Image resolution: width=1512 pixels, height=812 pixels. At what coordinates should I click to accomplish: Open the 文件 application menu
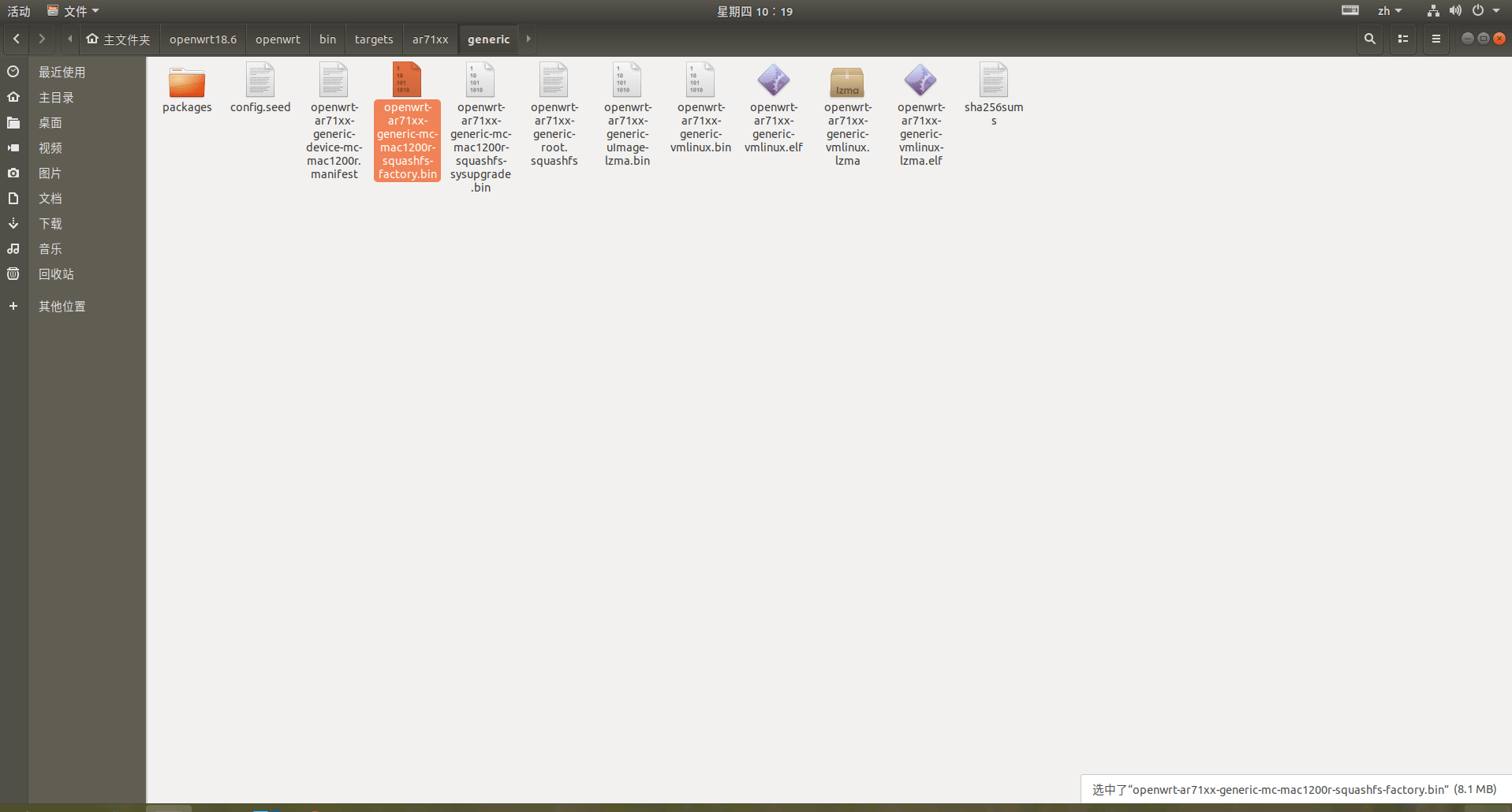(74, 11)
